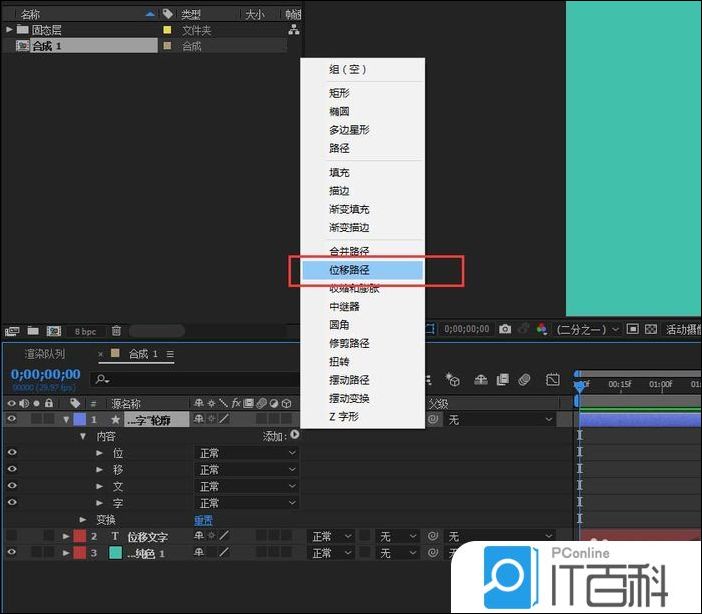Viewport: 702px width, 614px height.
Task: Click the 重置 link beside 变换
Action: [x=203, y=520]
